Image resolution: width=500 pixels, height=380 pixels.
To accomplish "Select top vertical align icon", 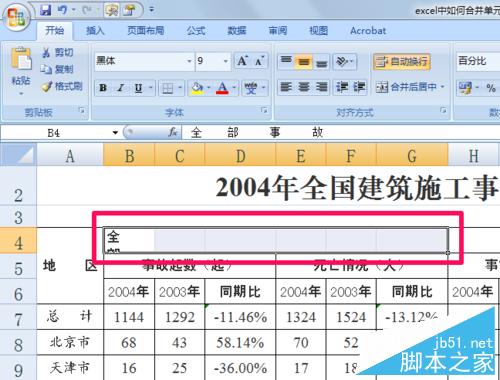I will 286,61.
